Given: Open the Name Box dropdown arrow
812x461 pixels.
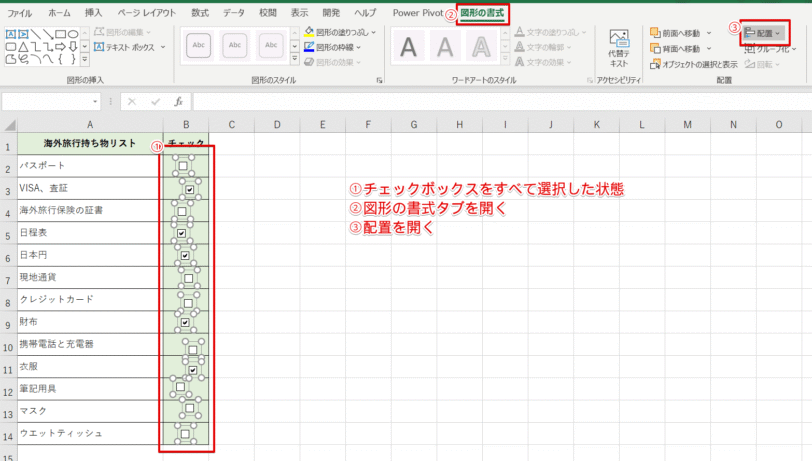Looking at the screenshot, I should click(95, 102).
